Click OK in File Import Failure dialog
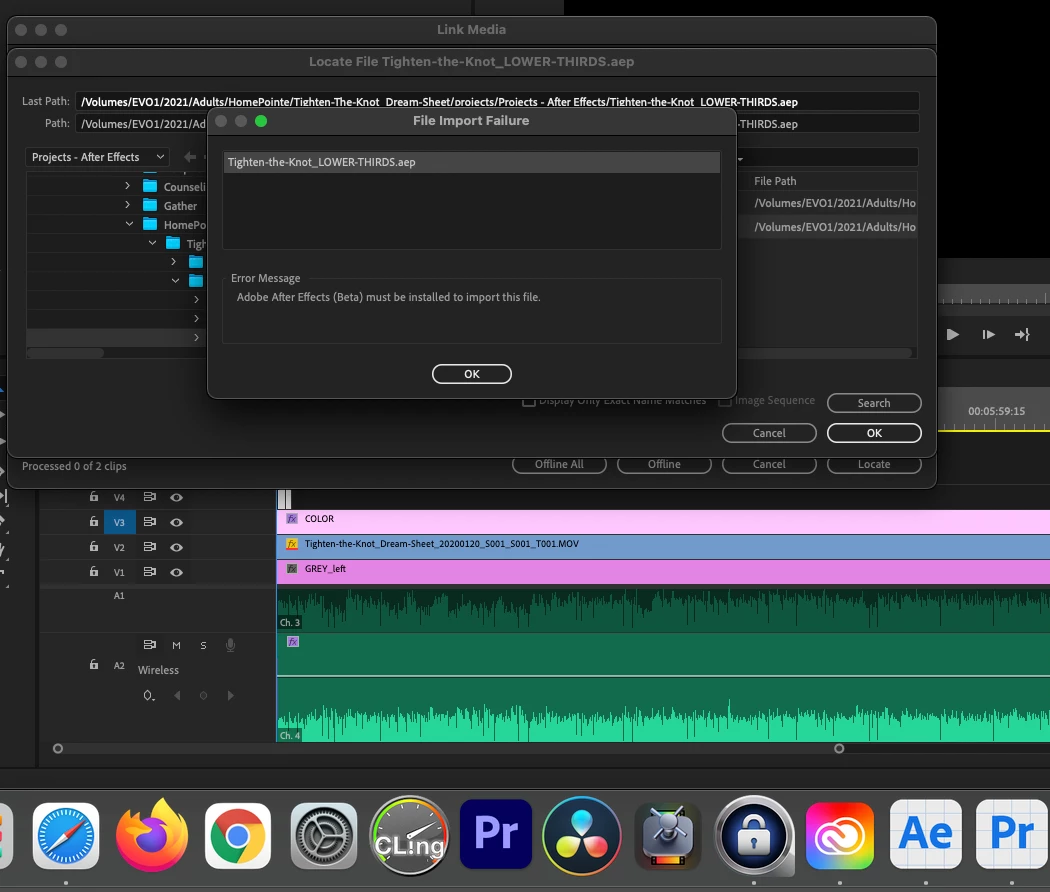Image resolution: width=1050 pixels, height=892 pixels. 471,374
